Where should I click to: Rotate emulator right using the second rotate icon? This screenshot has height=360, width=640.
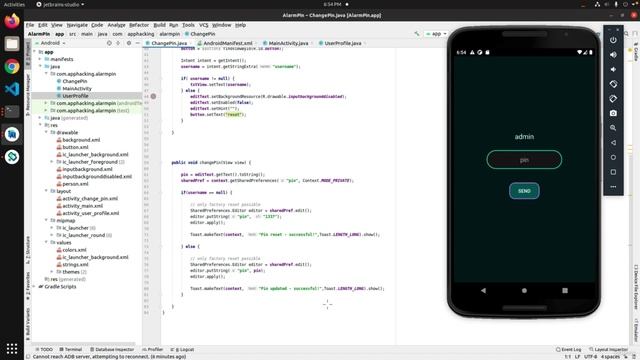point(613,99)
